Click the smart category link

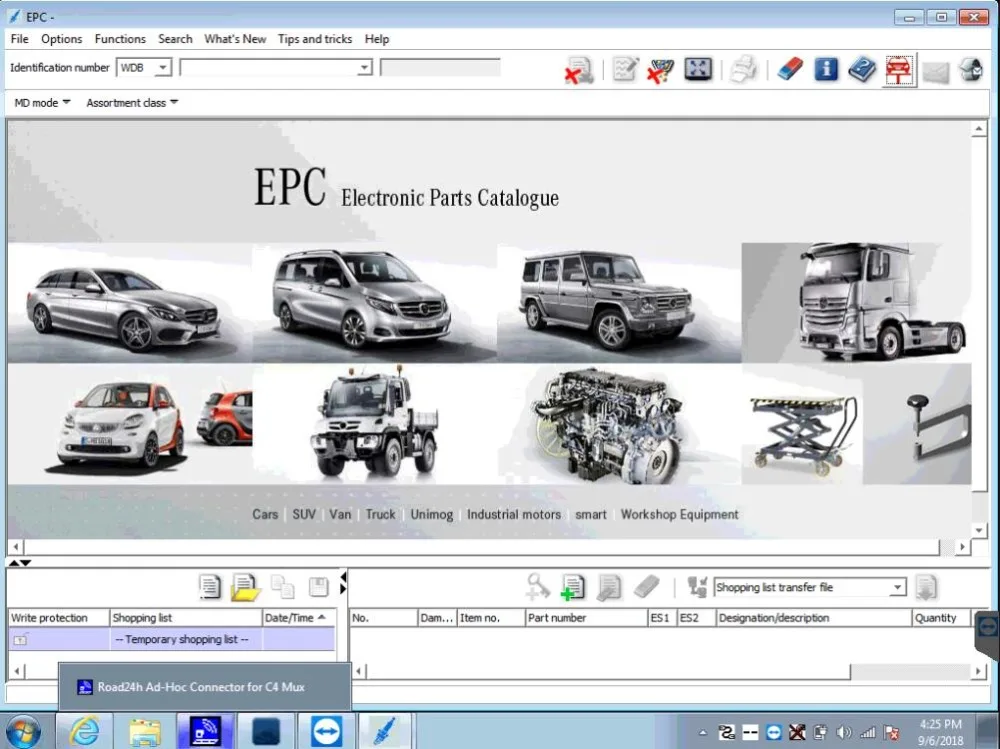pyautogui.click(x=591, y=514)
